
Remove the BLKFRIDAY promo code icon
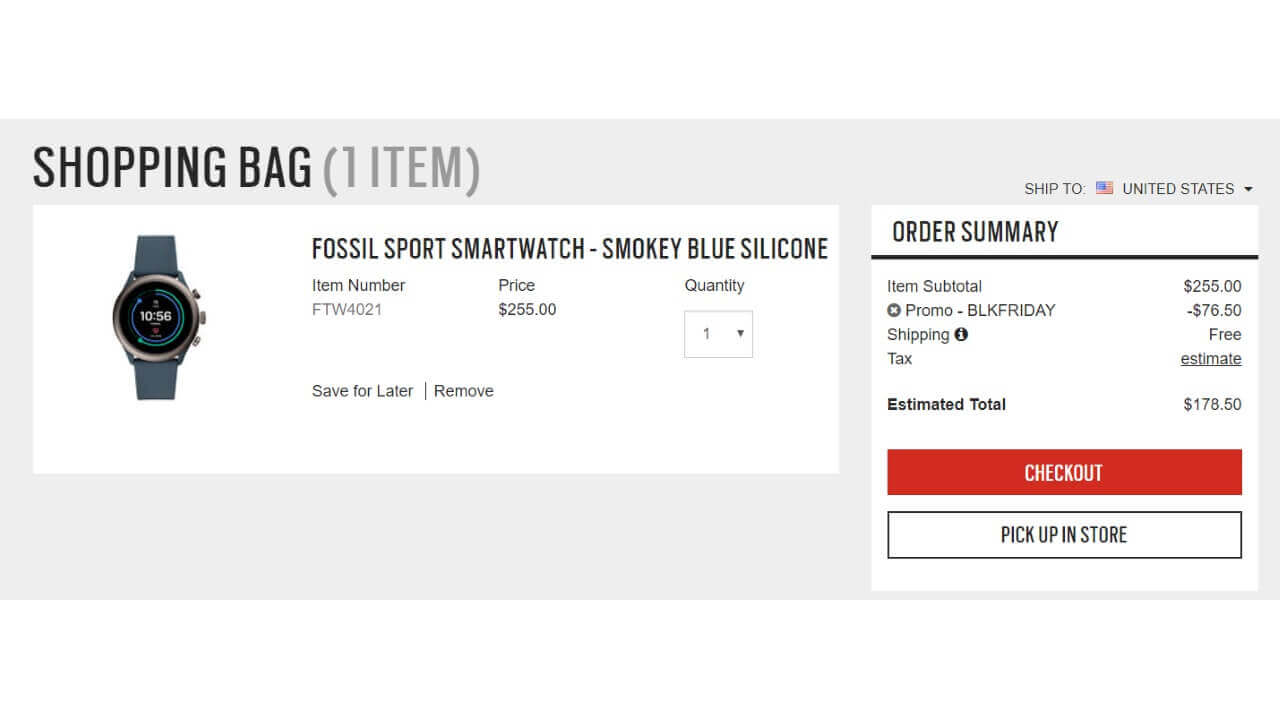894,311
